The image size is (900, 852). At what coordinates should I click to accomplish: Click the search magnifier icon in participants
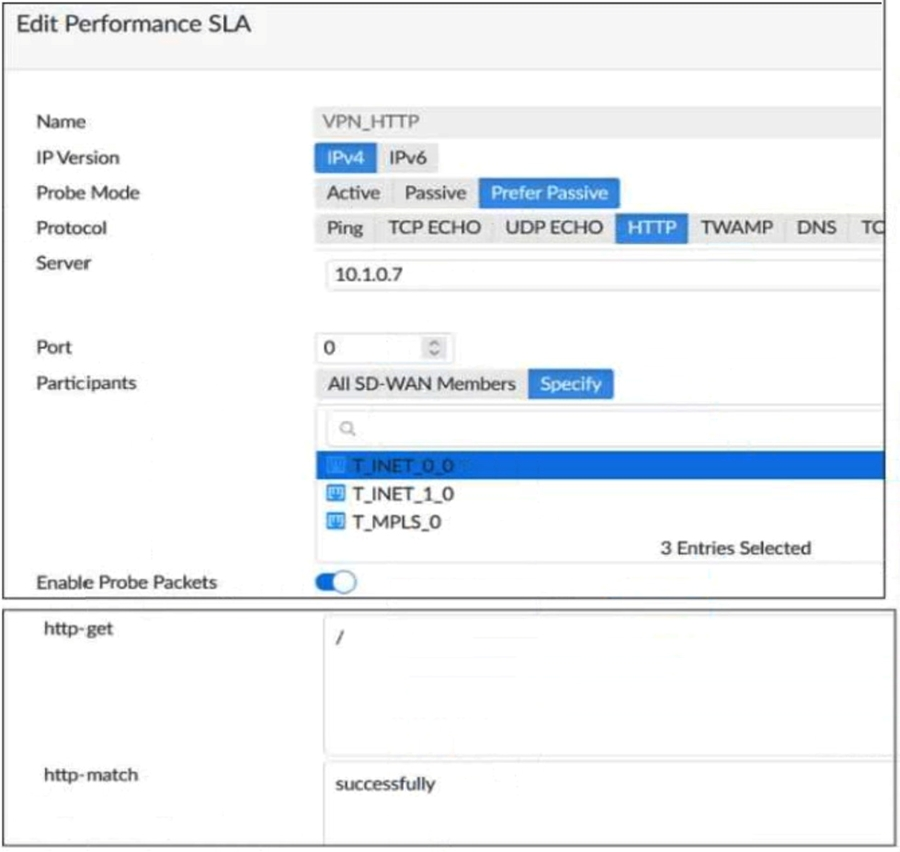coord(347,428)
